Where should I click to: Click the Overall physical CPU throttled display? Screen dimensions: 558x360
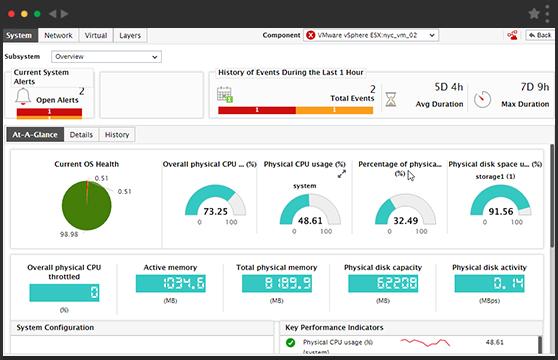click(64, 293)
